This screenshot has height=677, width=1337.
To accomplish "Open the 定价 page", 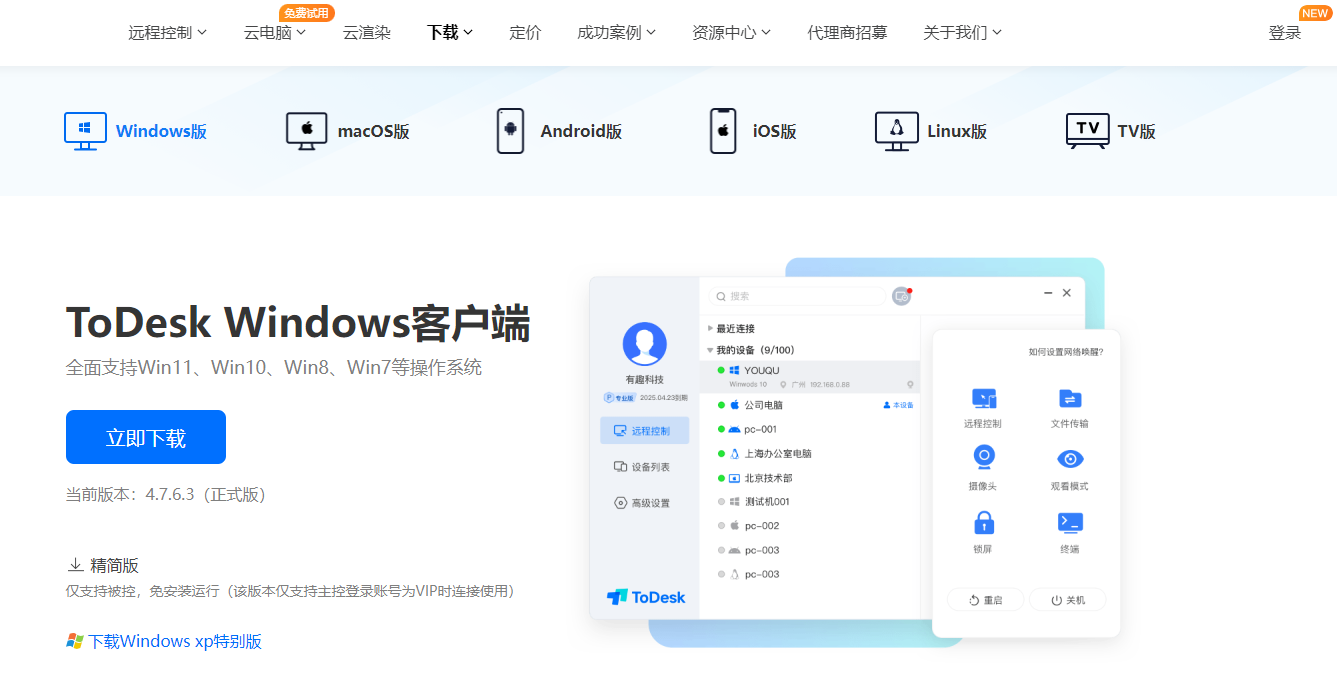I will pyautogui.click(x=525, y=32).
